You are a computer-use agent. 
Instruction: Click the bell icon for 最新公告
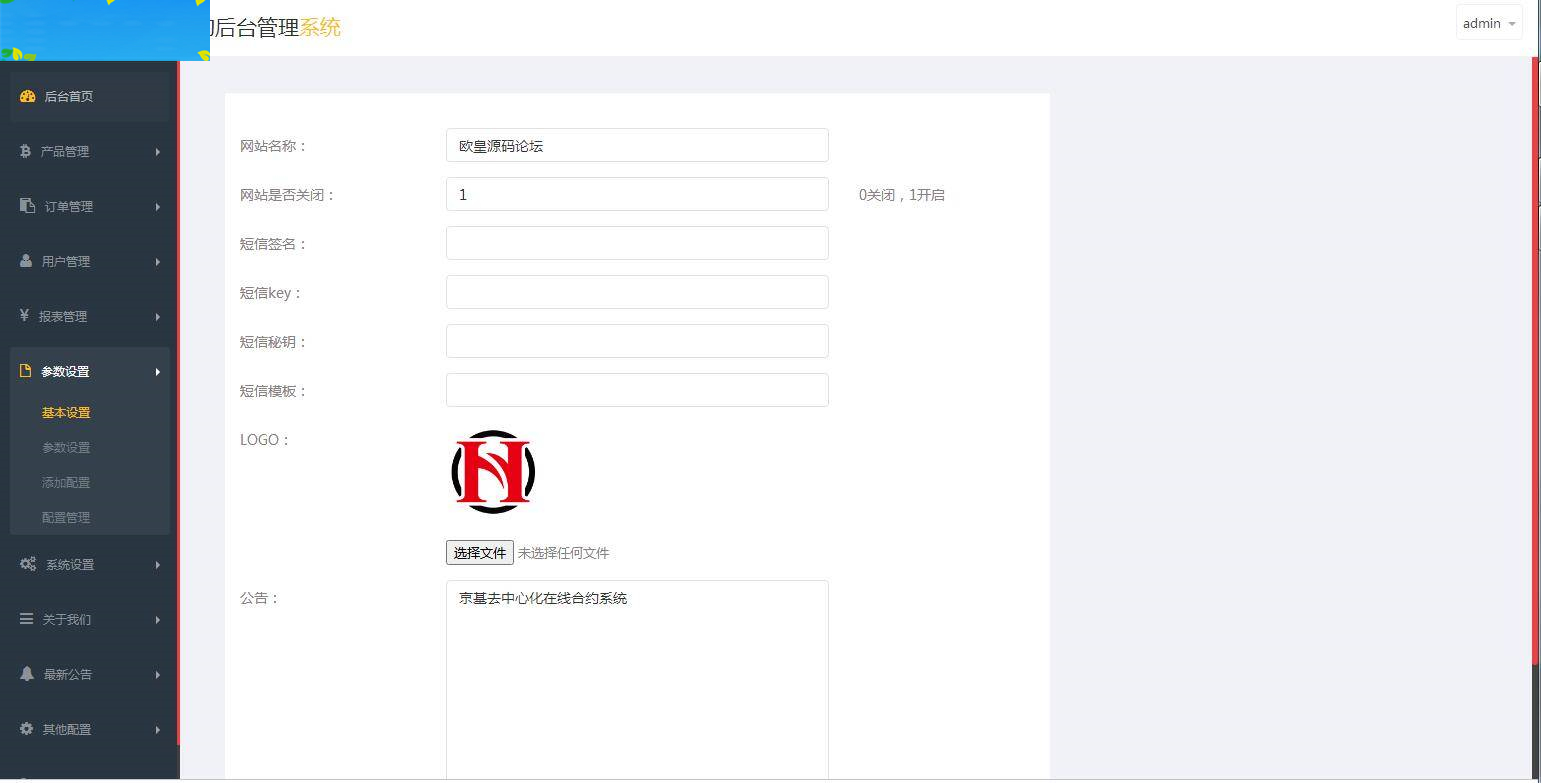[x=26, y=674]
